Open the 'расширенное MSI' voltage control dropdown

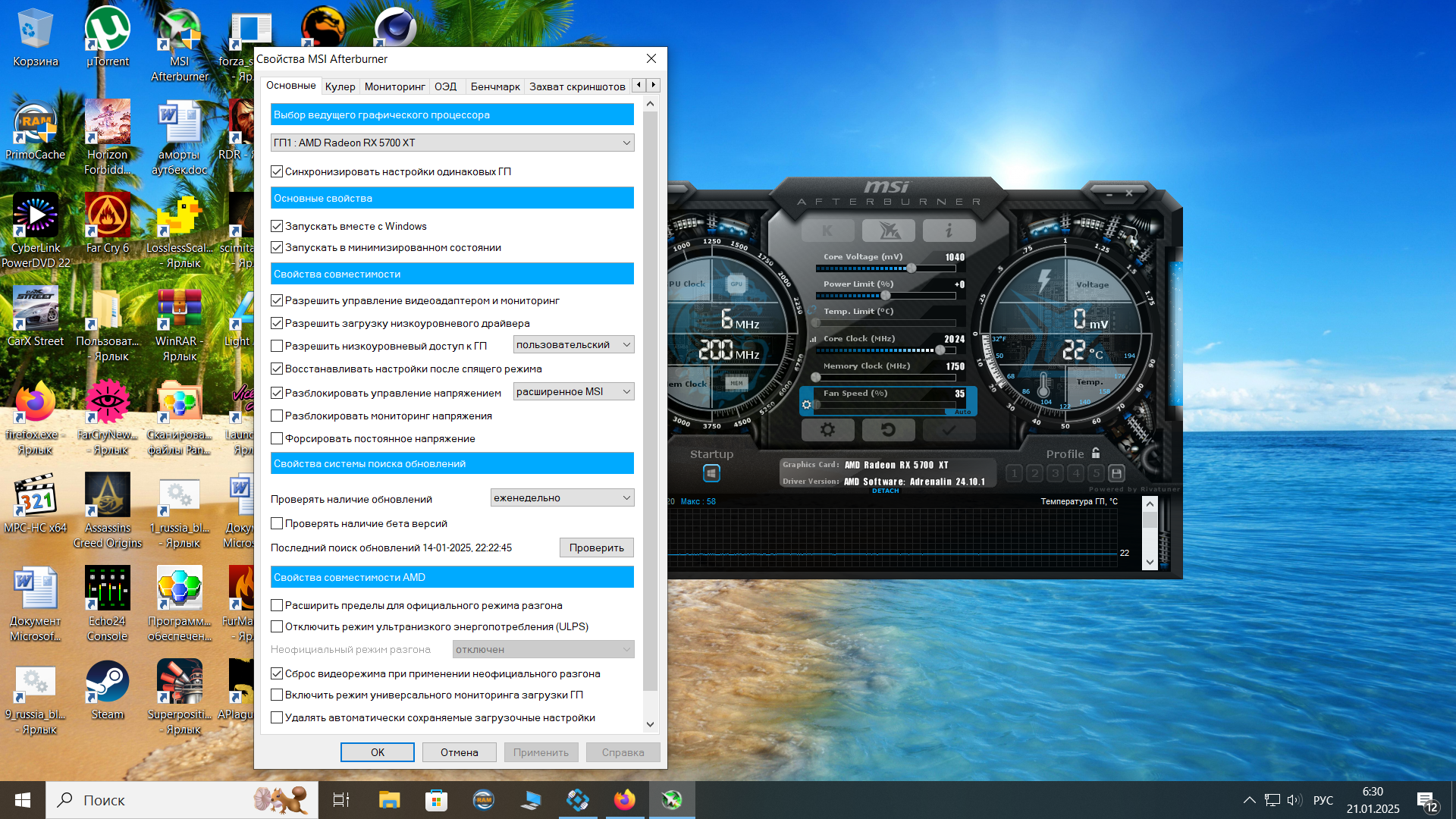coord(573,391)
